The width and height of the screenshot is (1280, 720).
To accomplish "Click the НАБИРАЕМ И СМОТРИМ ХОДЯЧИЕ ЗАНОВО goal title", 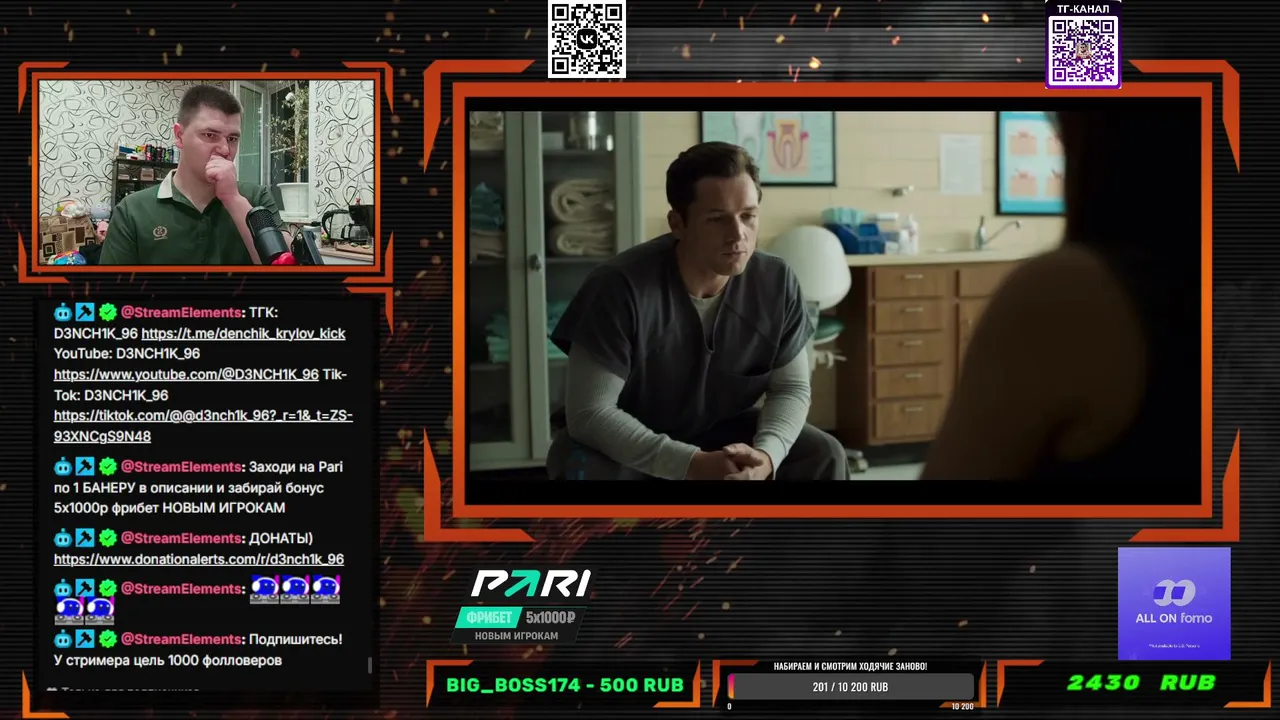I will (850, 666).
